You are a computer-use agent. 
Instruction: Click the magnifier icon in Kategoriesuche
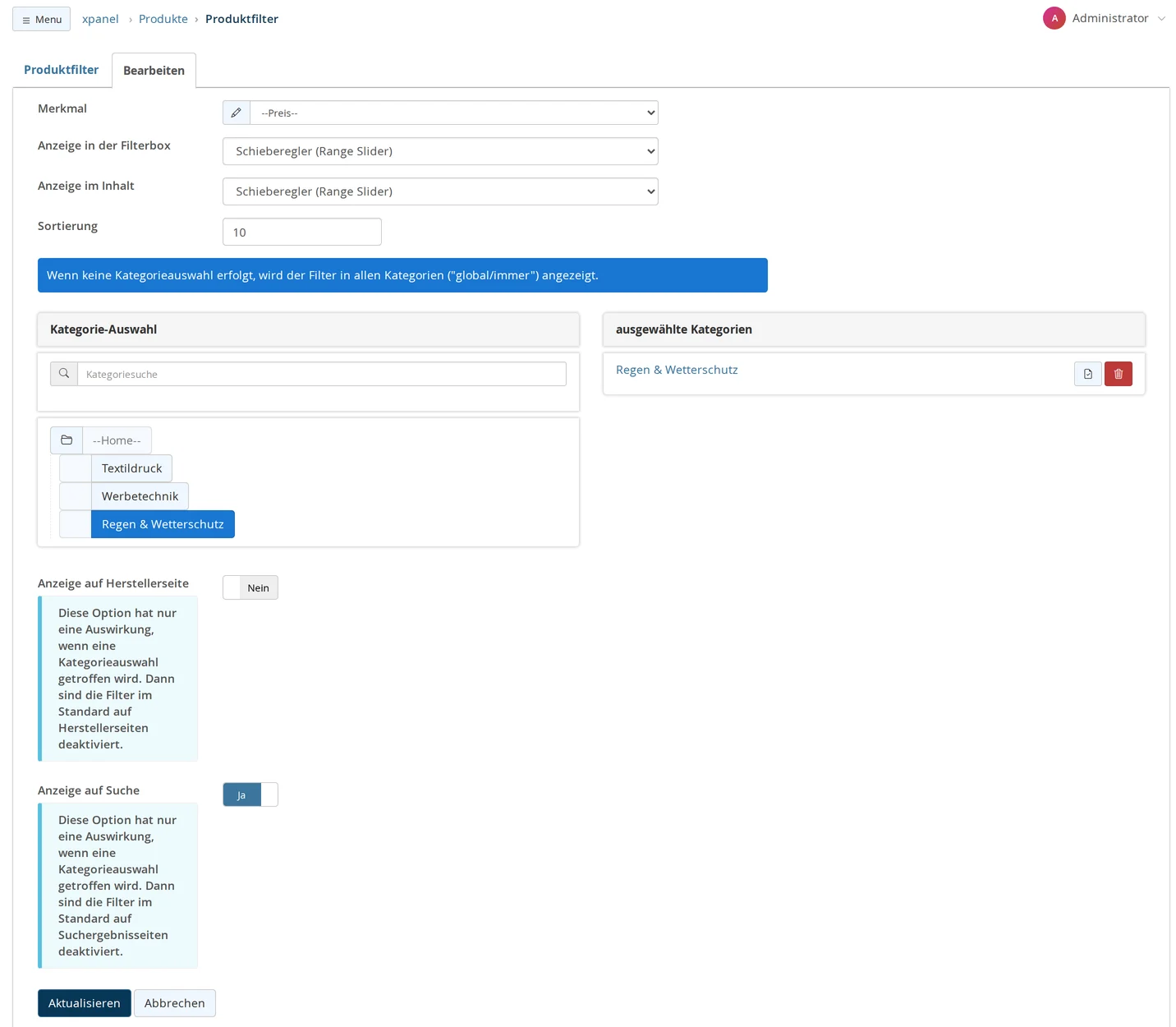[x=64, y=374]
